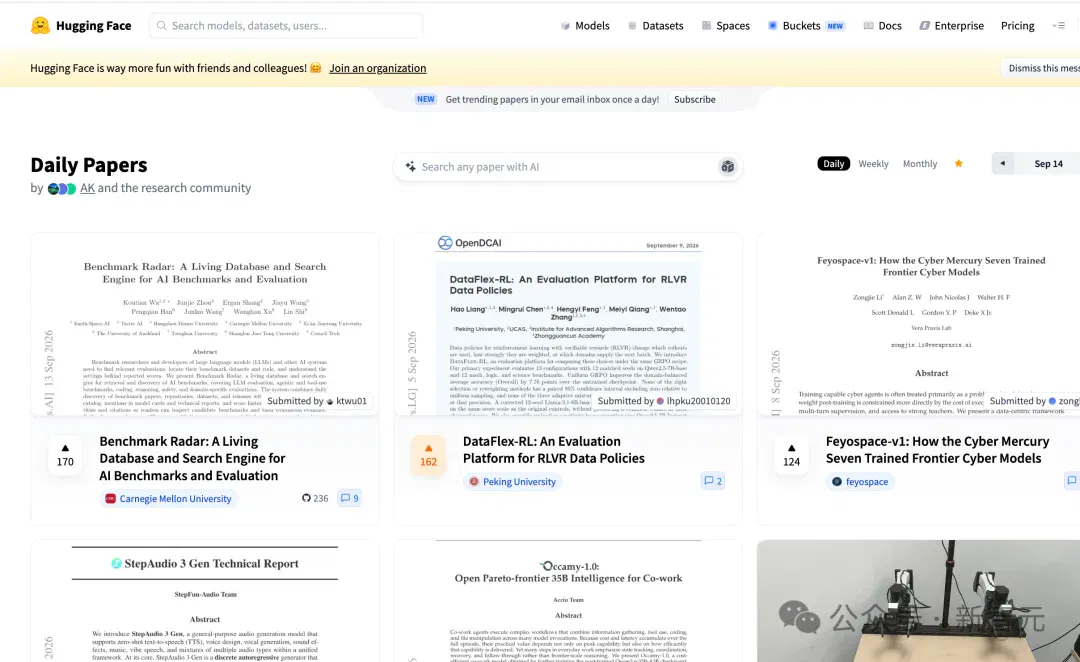
Task: Focus the Search models, datasets, users field
Action: click(286, 25)
